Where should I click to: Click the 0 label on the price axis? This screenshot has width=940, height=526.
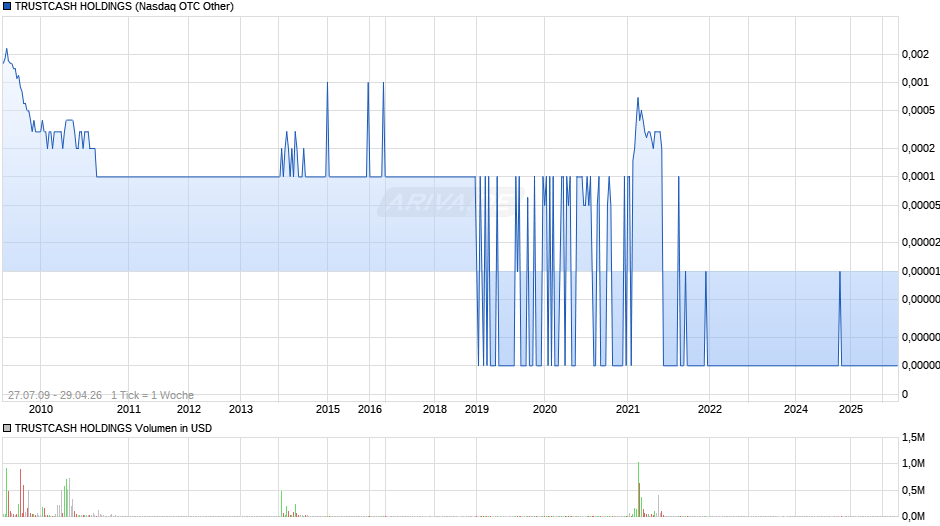pyautogui.click(x=905, y=394)
